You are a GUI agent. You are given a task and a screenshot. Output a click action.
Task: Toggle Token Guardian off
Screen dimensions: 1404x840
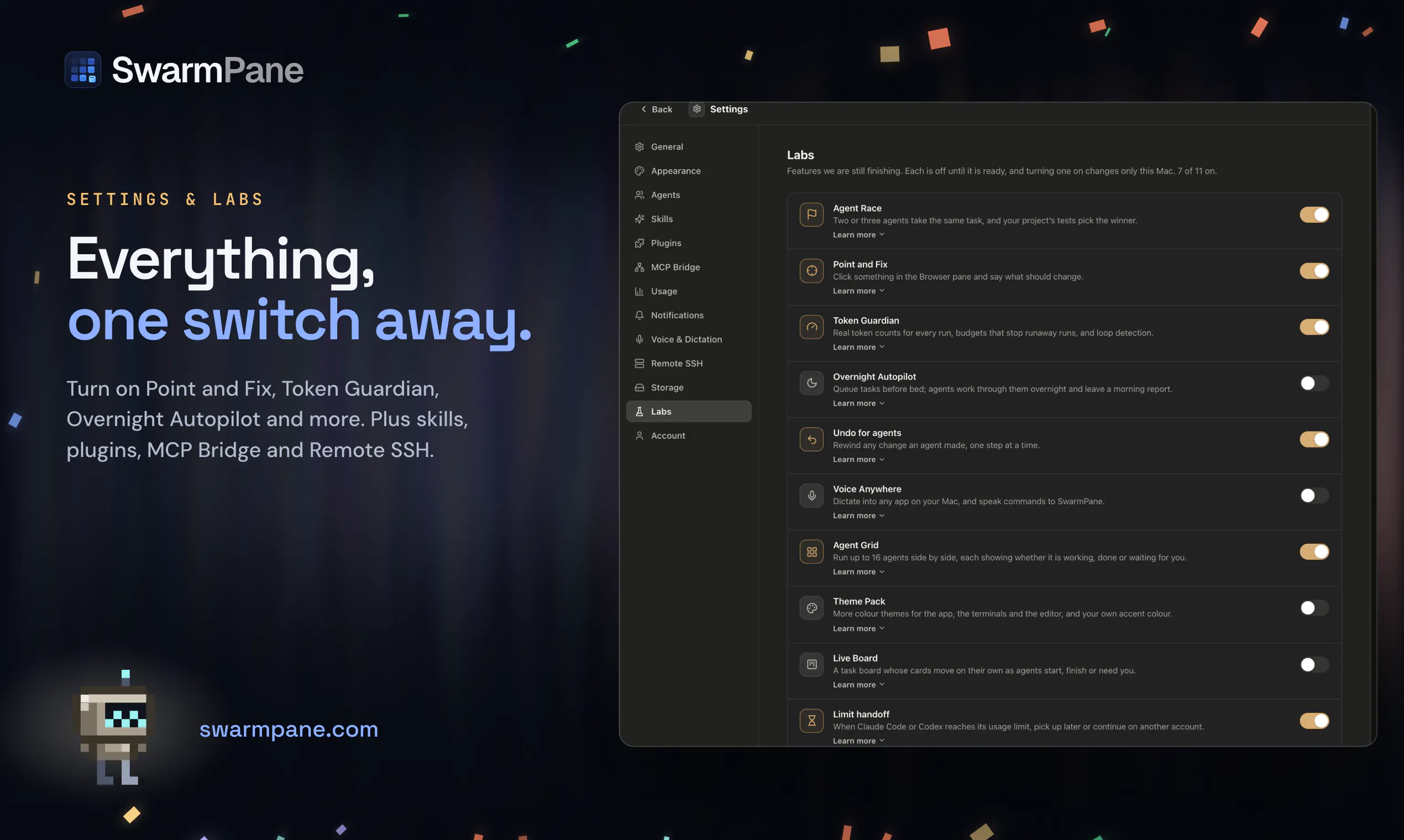tap(1314, 327)
